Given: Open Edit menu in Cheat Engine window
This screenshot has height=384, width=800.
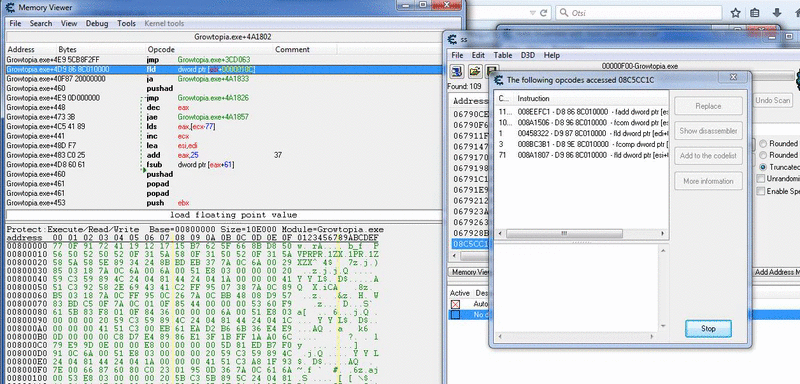Looking at the screenshot, I should tap(478, 55).
